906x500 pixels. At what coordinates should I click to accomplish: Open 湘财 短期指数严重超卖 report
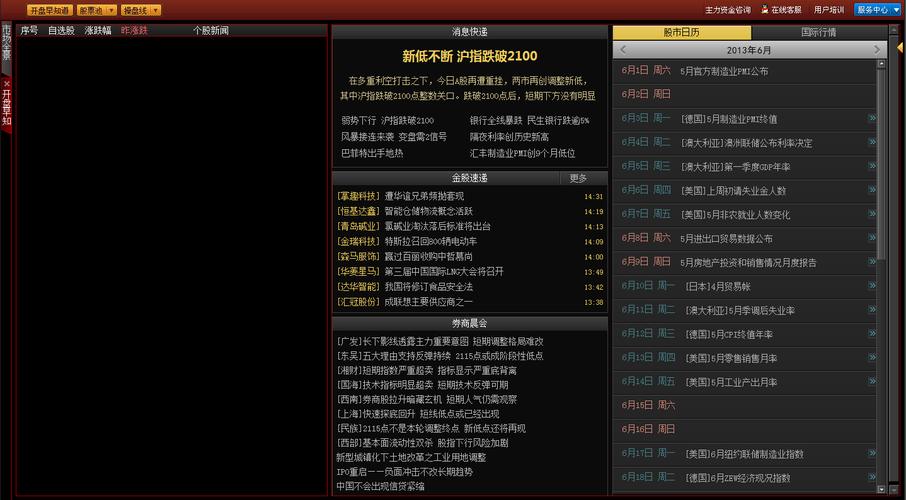pyautogui.click(x=427, y=371)
